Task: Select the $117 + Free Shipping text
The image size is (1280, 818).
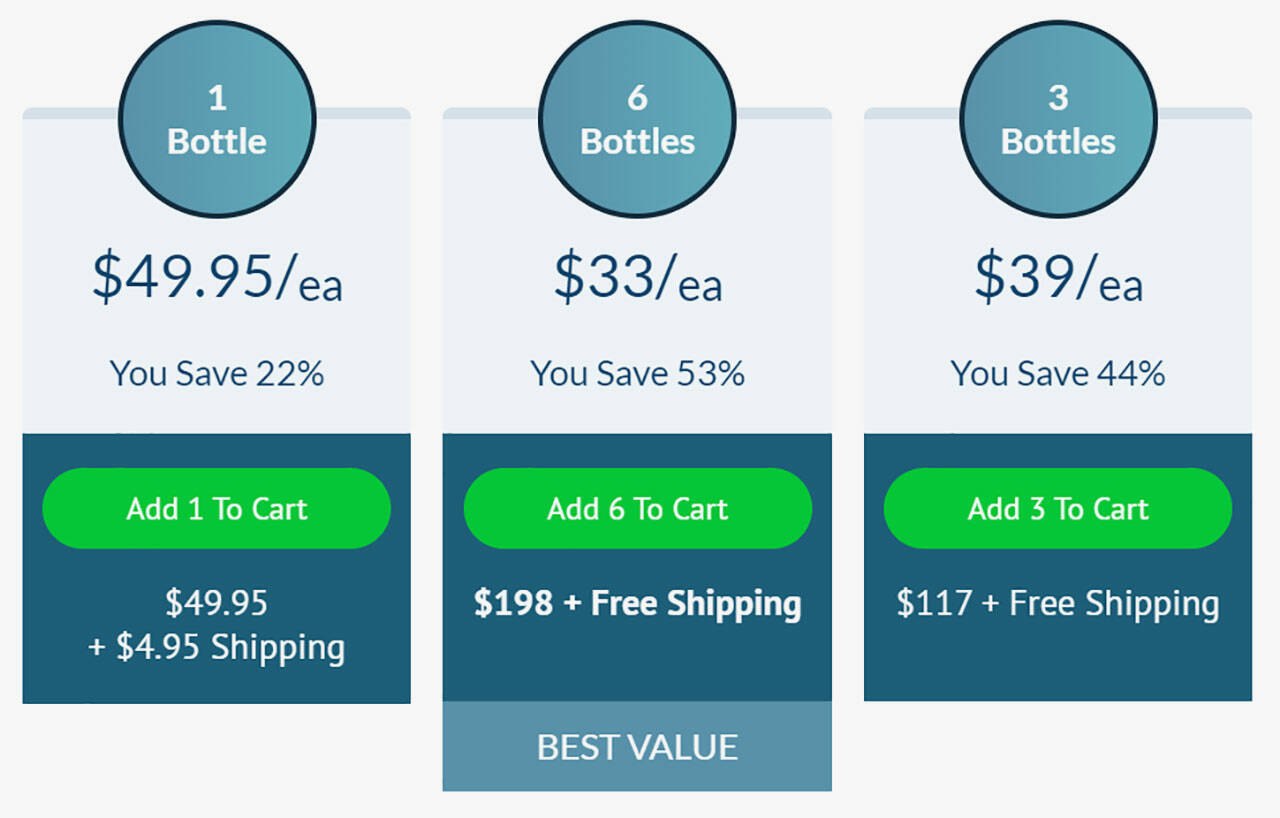Action: (x=1058, y=604)
